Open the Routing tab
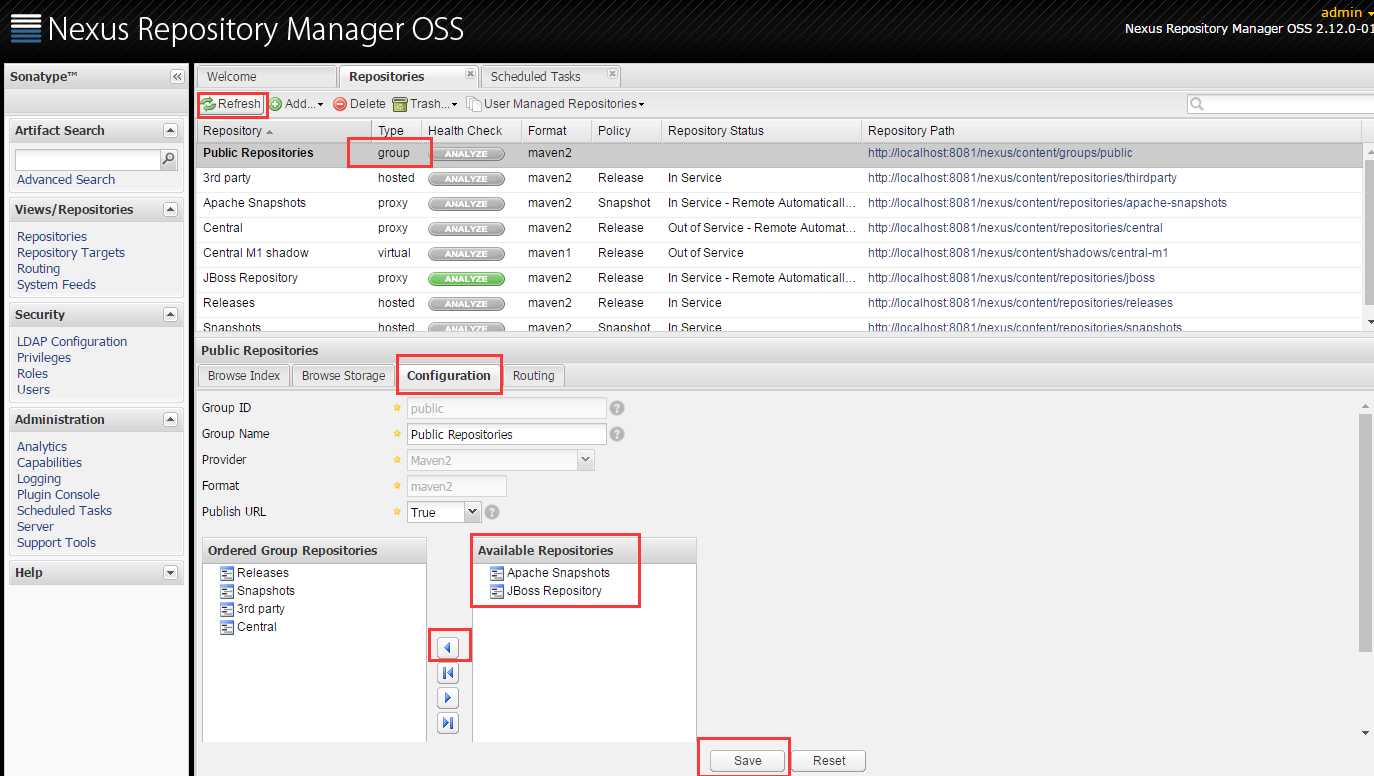1374x776 pixels. (533, 376)
